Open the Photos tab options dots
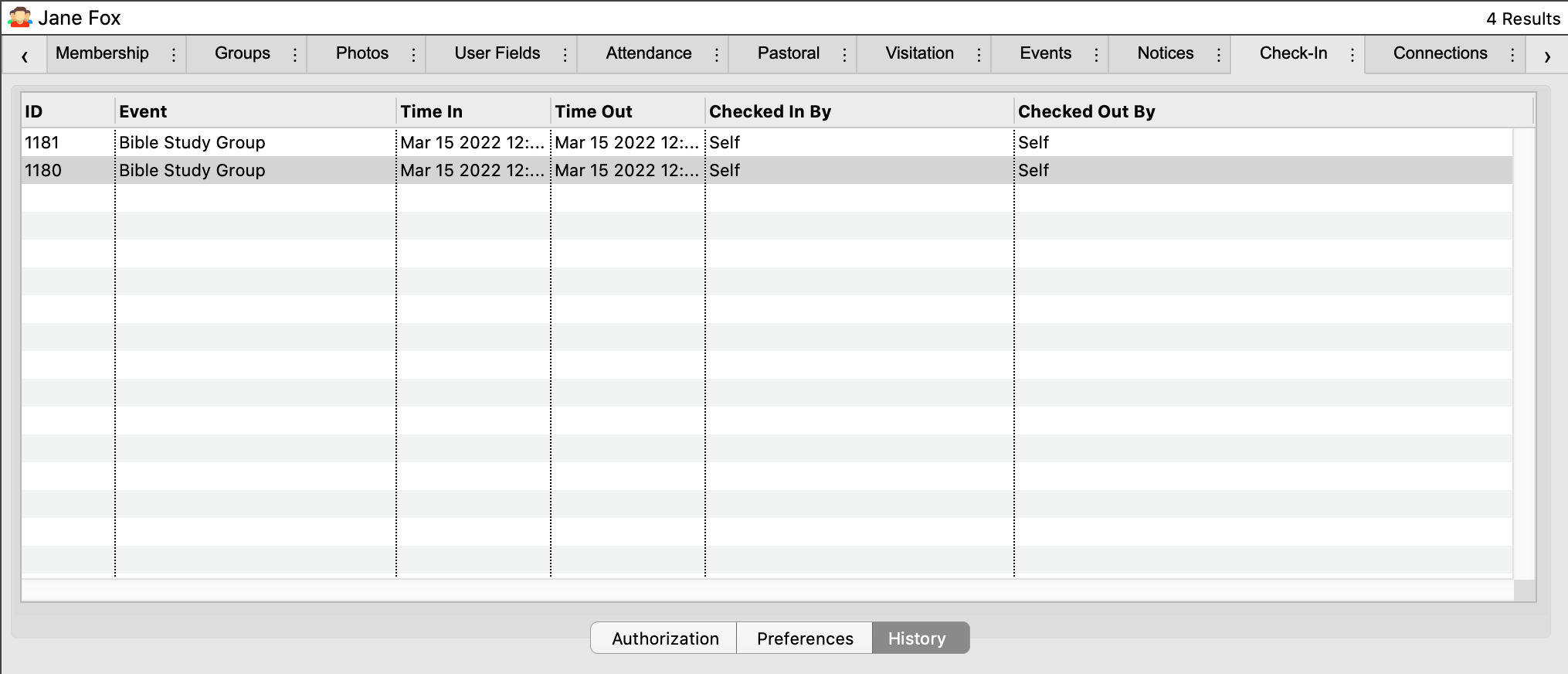This screenshot has width=1568, height=674. point(414,55)
